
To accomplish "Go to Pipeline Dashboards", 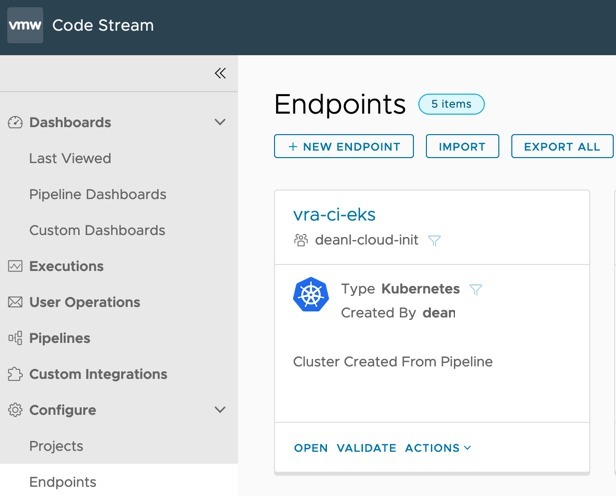I will (x=97, y=194).
